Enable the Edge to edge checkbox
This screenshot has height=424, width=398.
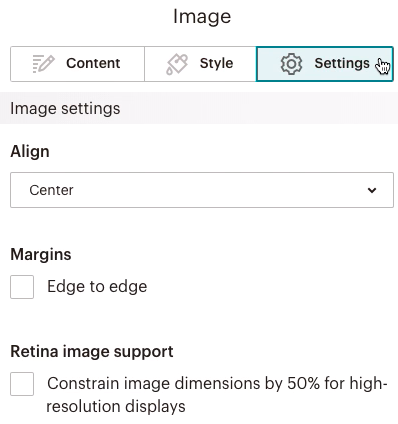22,287
